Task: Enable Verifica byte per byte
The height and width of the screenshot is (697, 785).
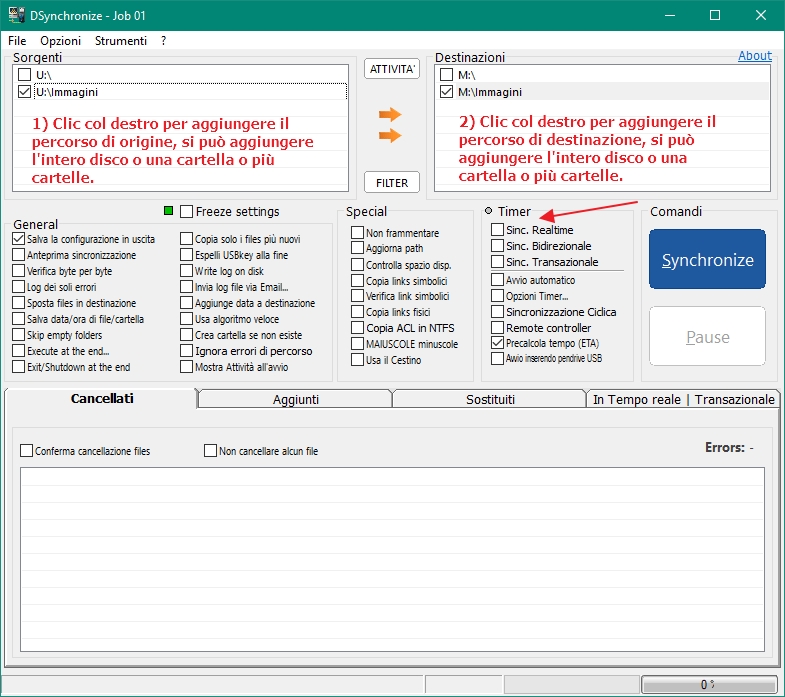Action: point(19,271)
